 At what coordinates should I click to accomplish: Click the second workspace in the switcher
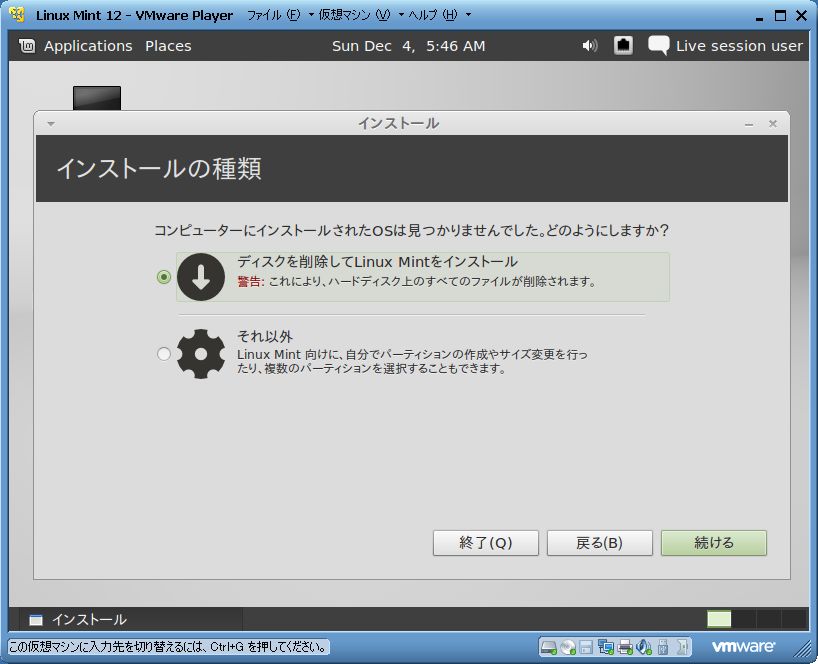[x=744, y=620]
